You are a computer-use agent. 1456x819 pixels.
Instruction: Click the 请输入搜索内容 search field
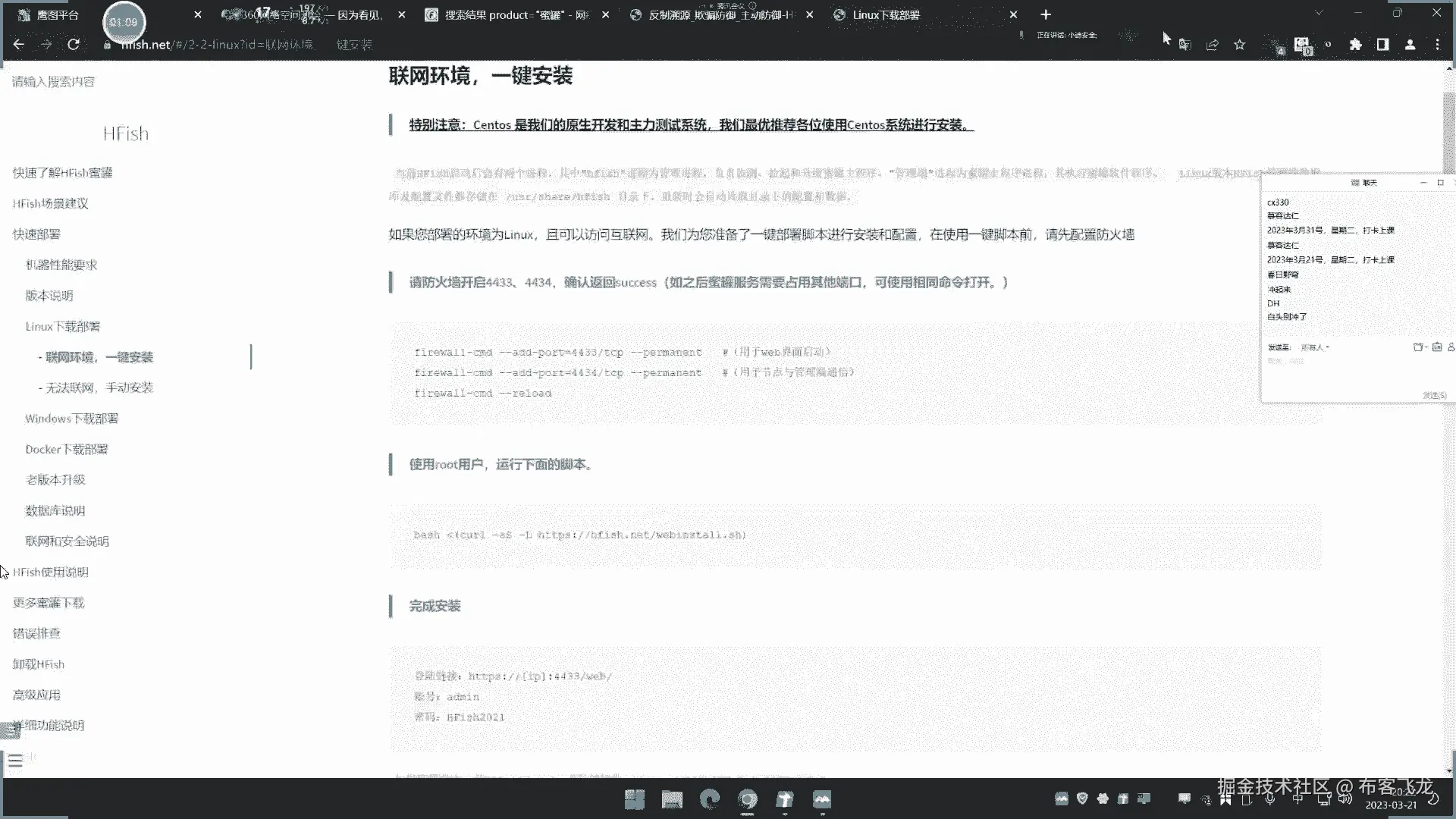pyautogui.click(x=53, y=82)
